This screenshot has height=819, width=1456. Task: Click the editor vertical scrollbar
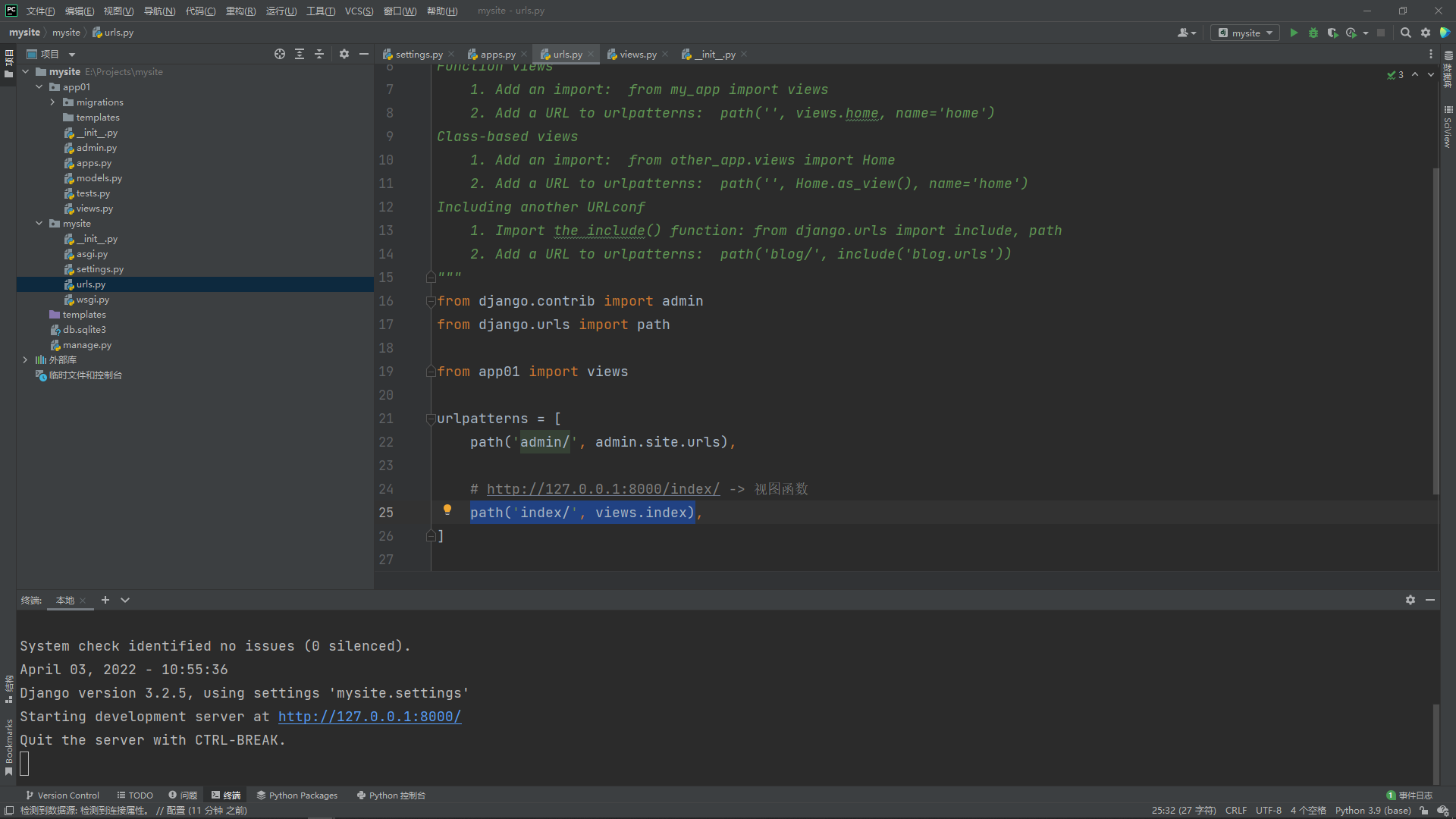[1436, 330]
